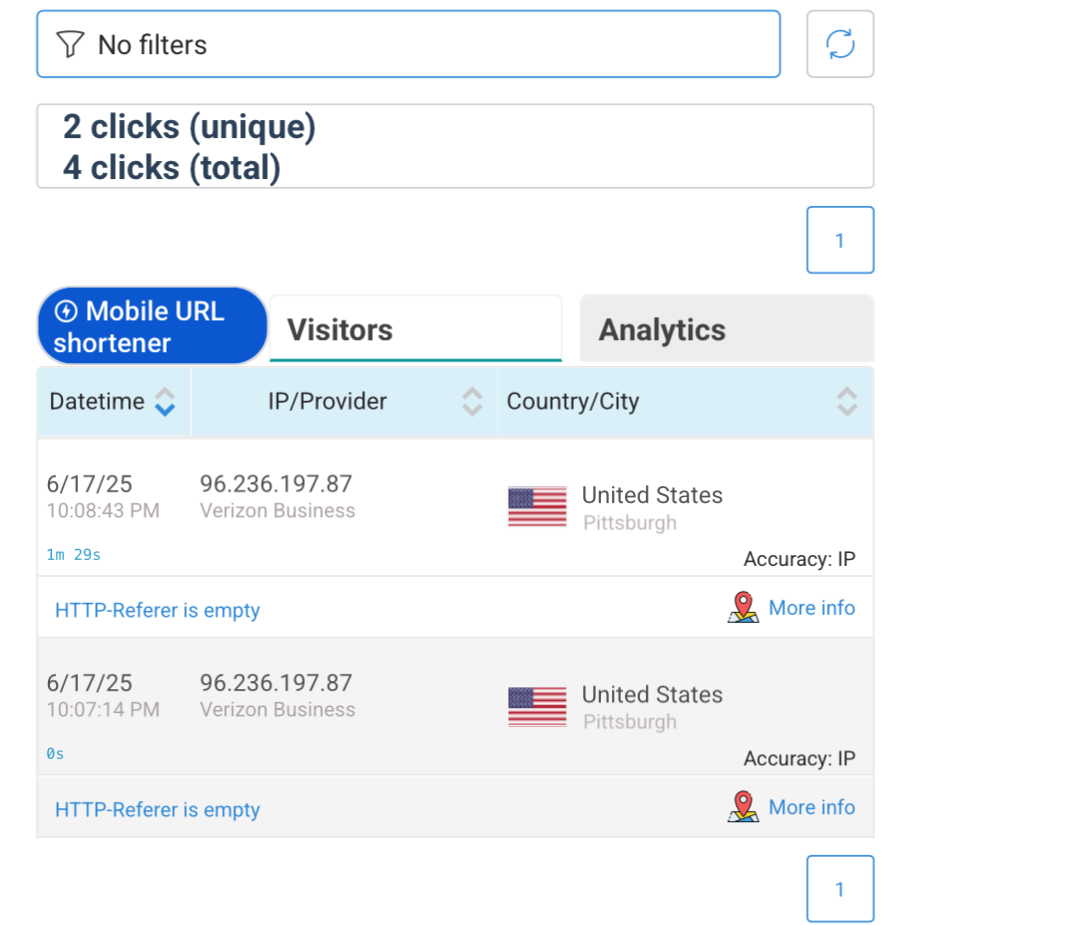This screenshot has height=925, width=1070.
Task: Click United States in the first visitor row
Action: tap(652, 495)
